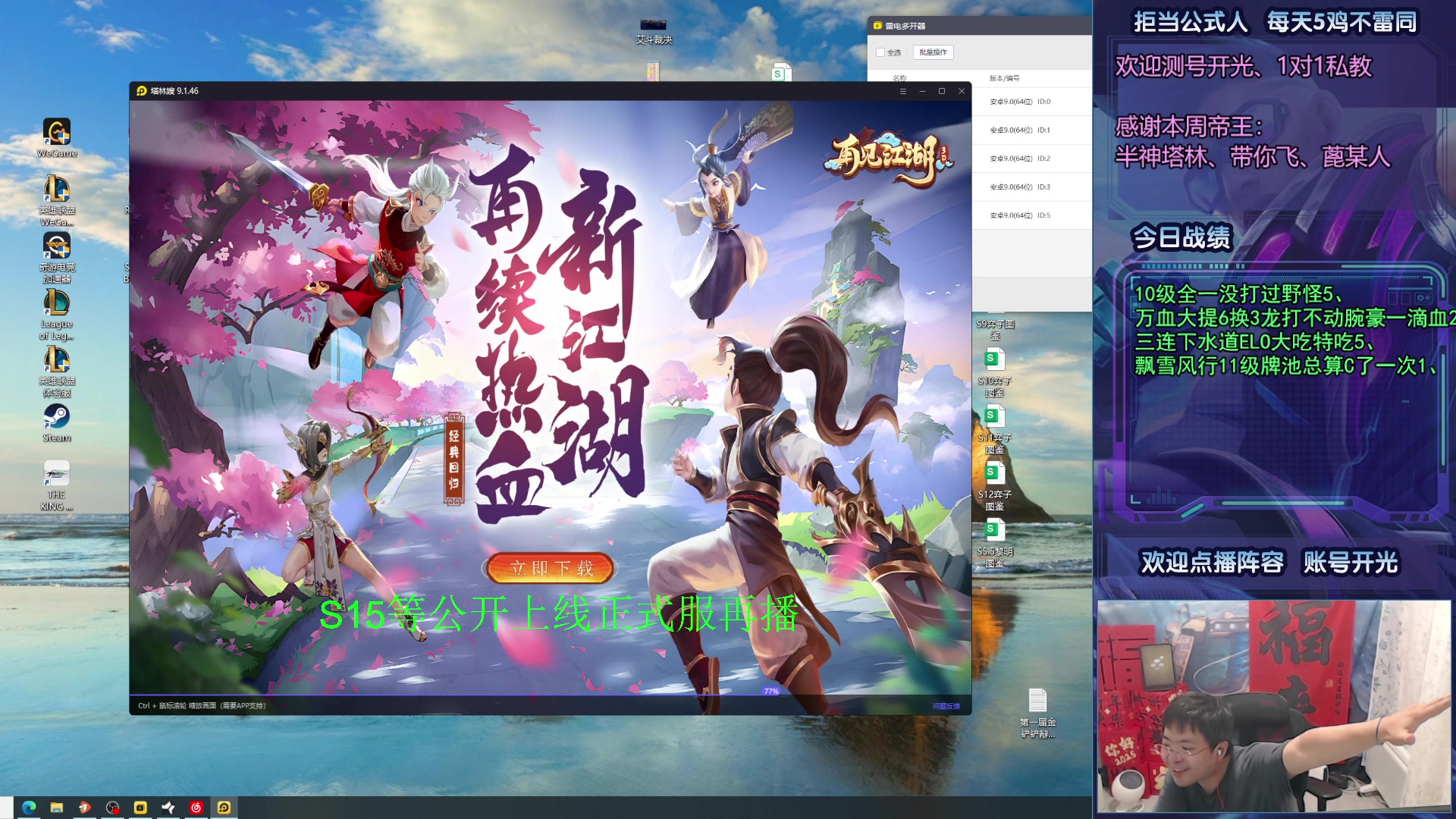Open THE KING desktop shortcut
Screen dimensions: 1456x819
tap(57, 485)
